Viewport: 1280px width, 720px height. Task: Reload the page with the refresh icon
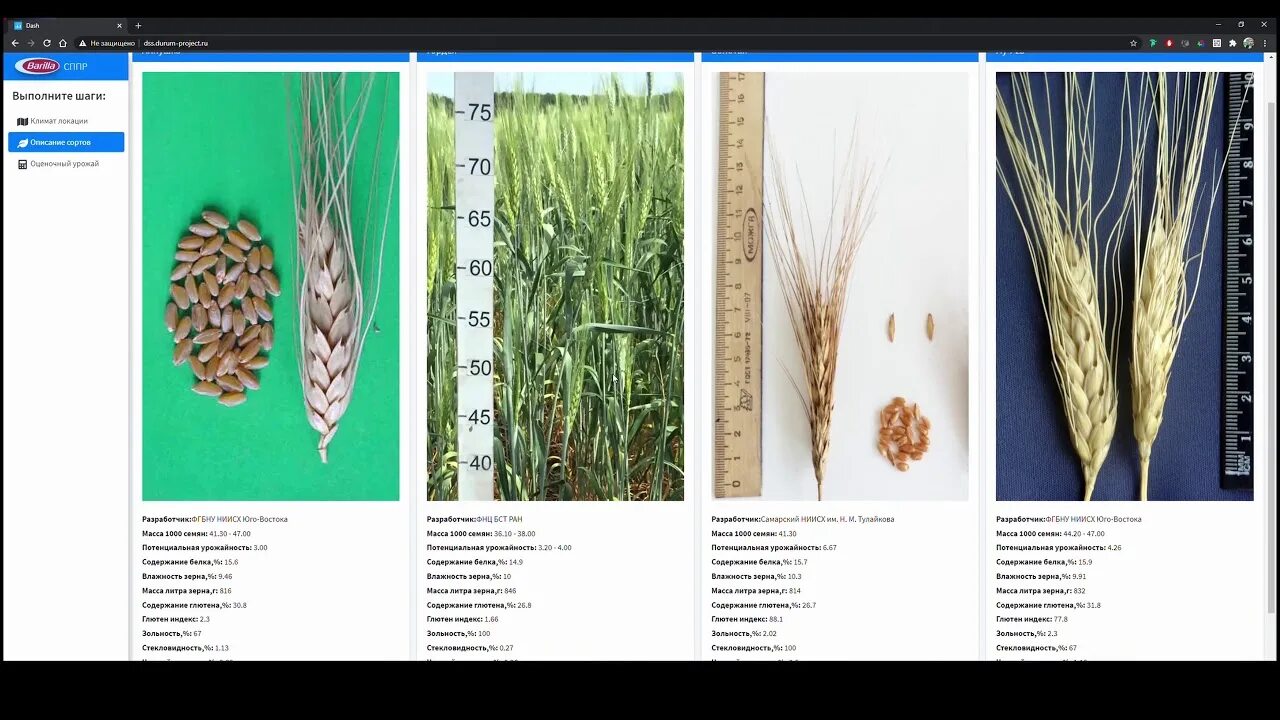(47, 43)
